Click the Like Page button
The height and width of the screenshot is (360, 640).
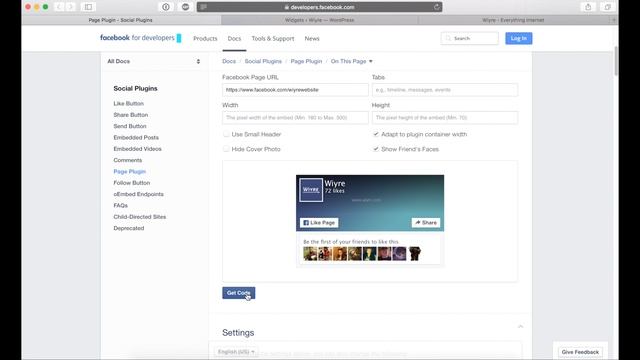(319, 222)
